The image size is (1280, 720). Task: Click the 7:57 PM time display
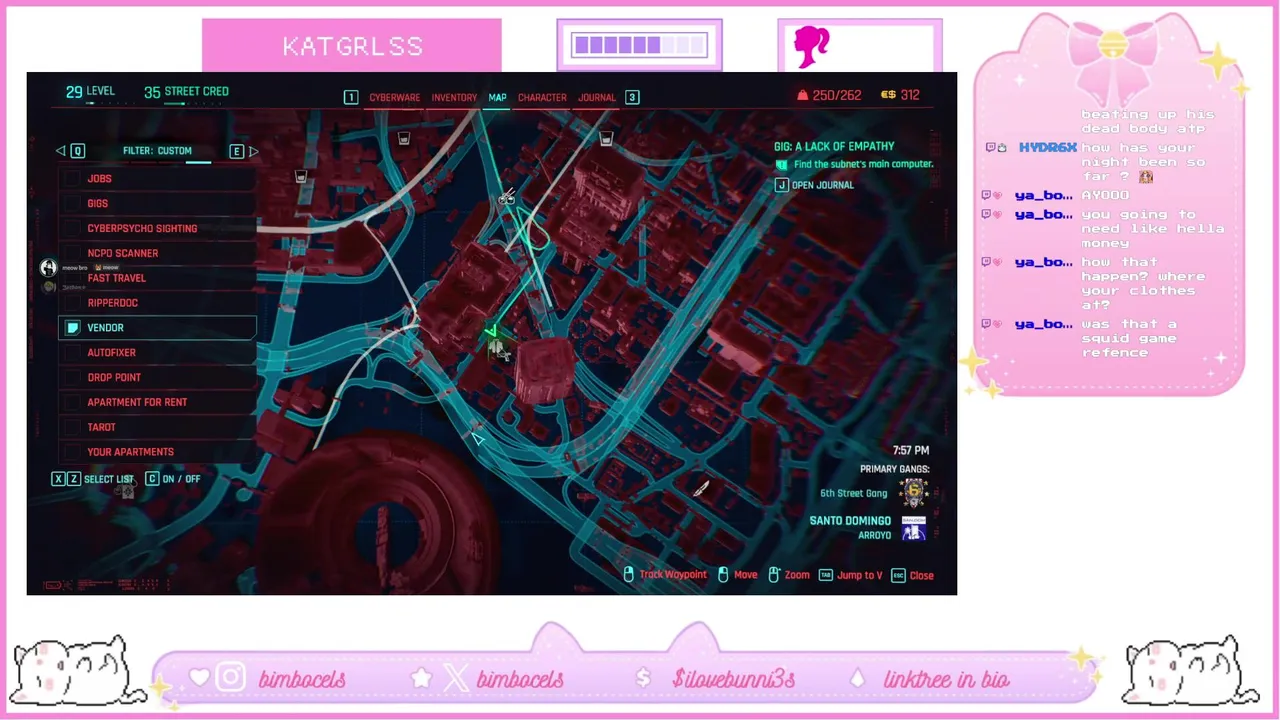coord(909,451)
